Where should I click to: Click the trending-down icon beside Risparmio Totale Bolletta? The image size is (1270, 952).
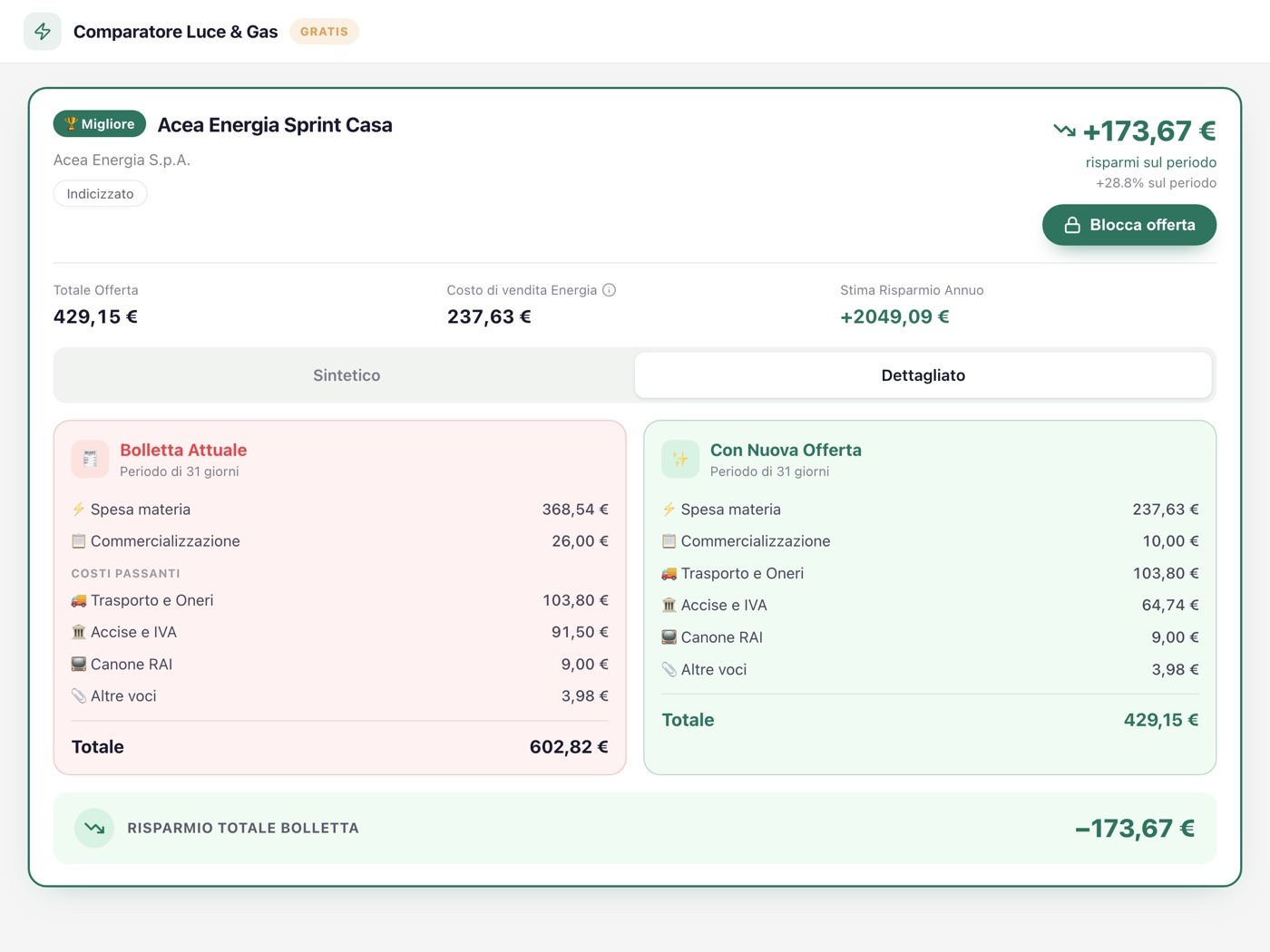tap(94, 828)
